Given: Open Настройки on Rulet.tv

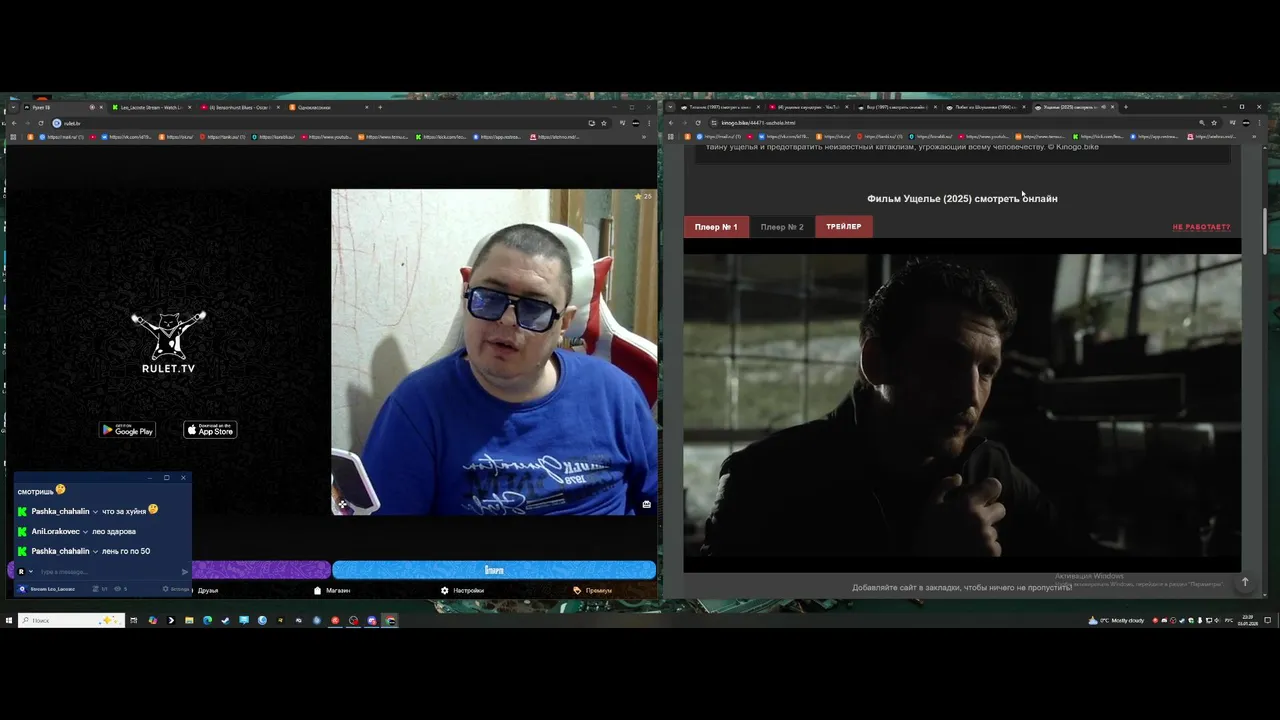Looking at the screenshot, I should tap(463, 590).
